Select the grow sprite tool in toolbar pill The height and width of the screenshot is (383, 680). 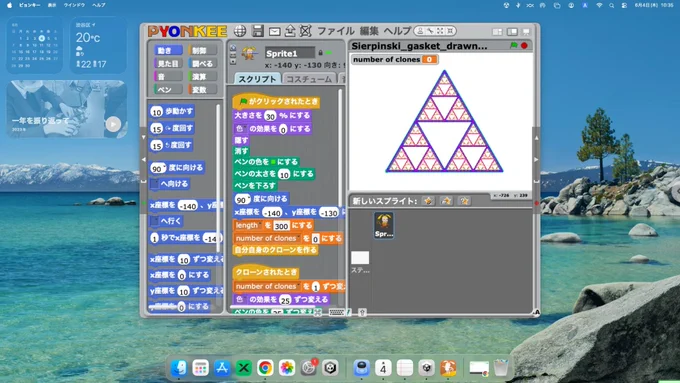(x=440, y=31)
